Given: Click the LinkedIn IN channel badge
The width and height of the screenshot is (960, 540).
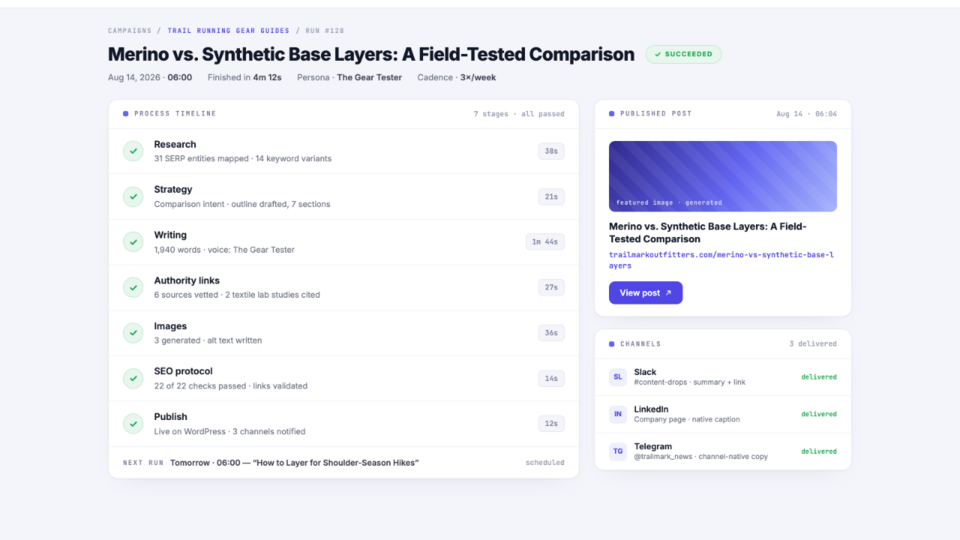Looking at the screenshot, I should click(618, 414).
